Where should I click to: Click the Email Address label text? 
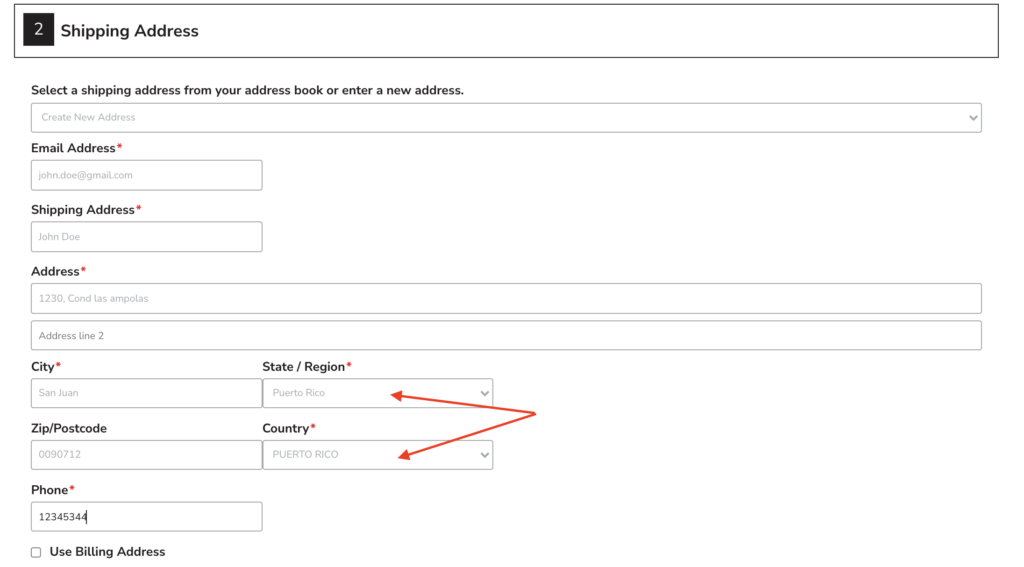tap(73, 148)
